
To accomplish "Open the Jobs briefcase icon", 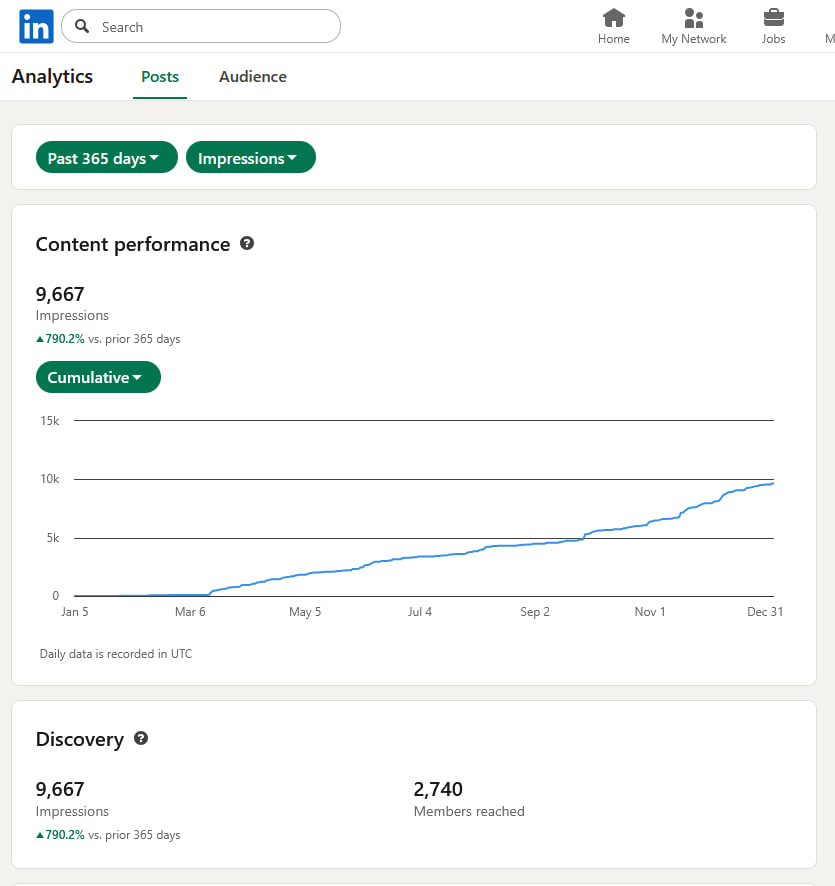I will pyautogui.click(x=773, y=18).
